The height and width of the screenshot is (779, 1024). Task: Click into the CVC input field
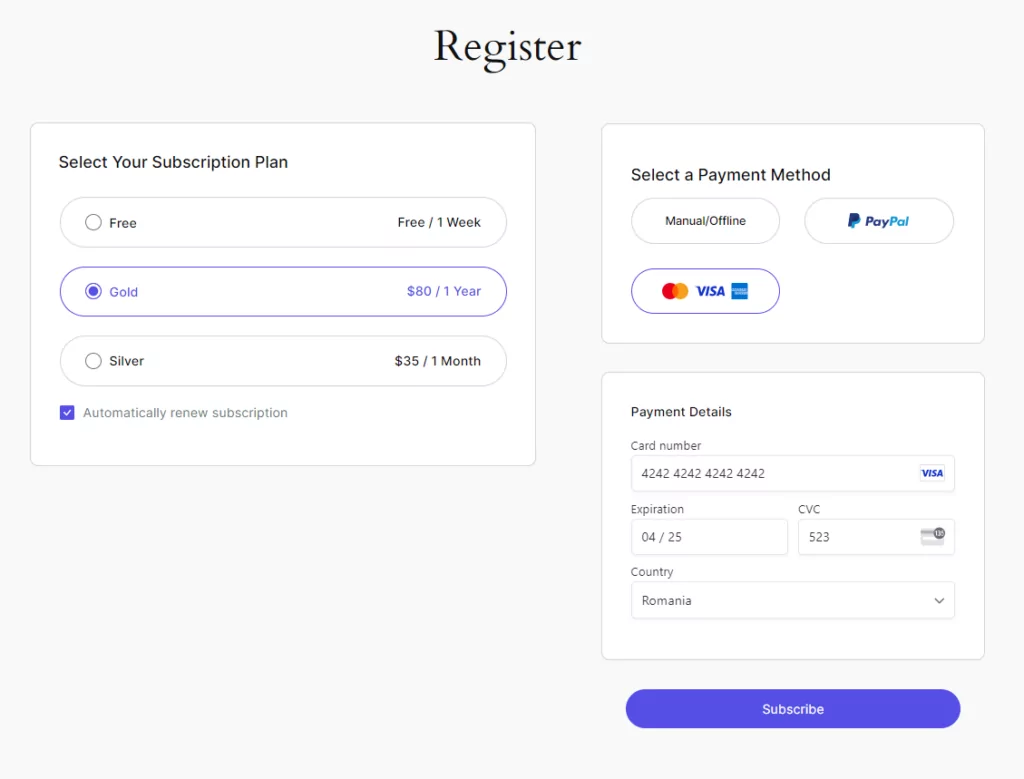[876, 537]
